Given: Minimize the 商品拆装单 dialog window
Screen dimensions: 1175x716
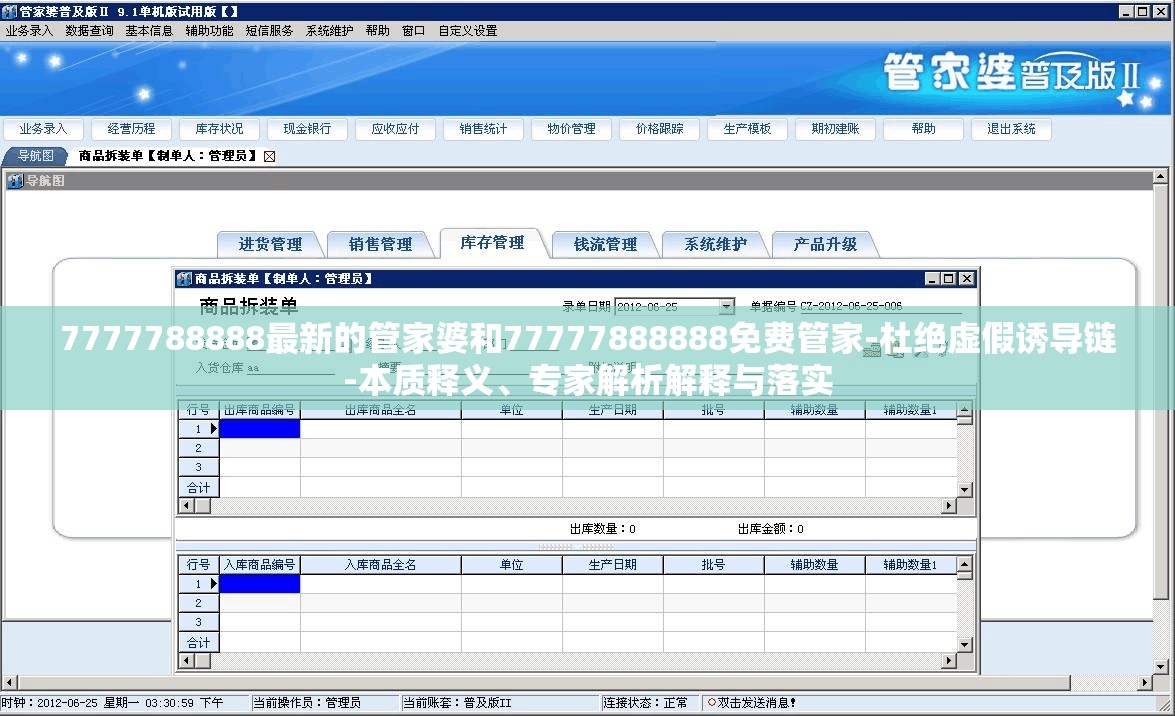Looking at the screenshot, I should click(932, 279).
